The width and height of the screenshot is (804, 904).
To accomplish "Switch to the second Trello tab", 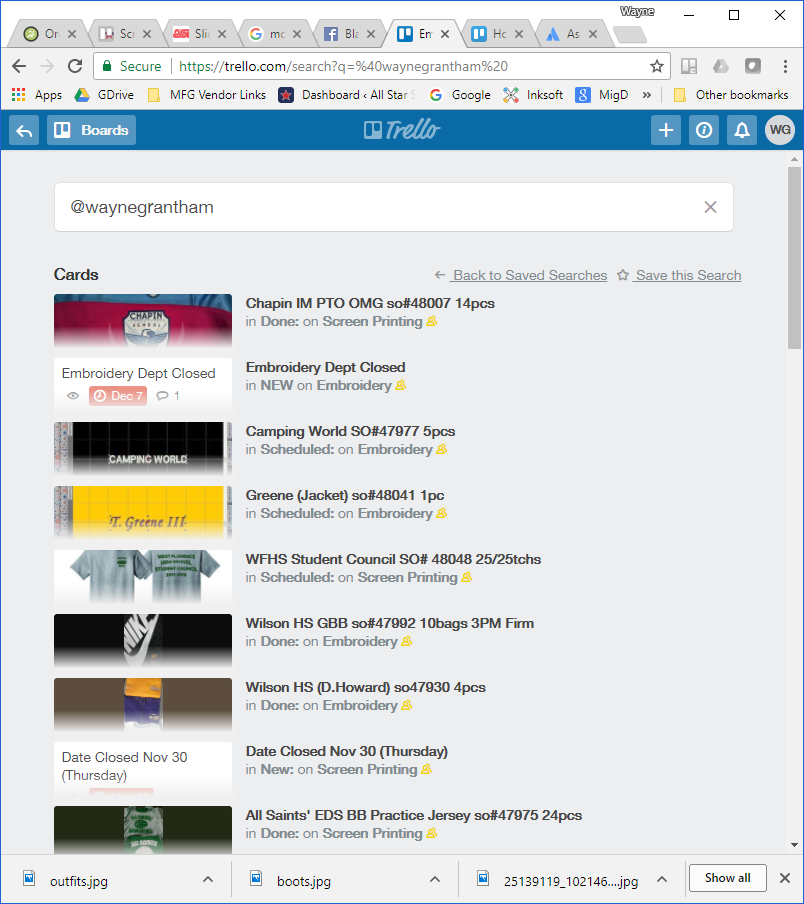I will click(x=497, y=34).
